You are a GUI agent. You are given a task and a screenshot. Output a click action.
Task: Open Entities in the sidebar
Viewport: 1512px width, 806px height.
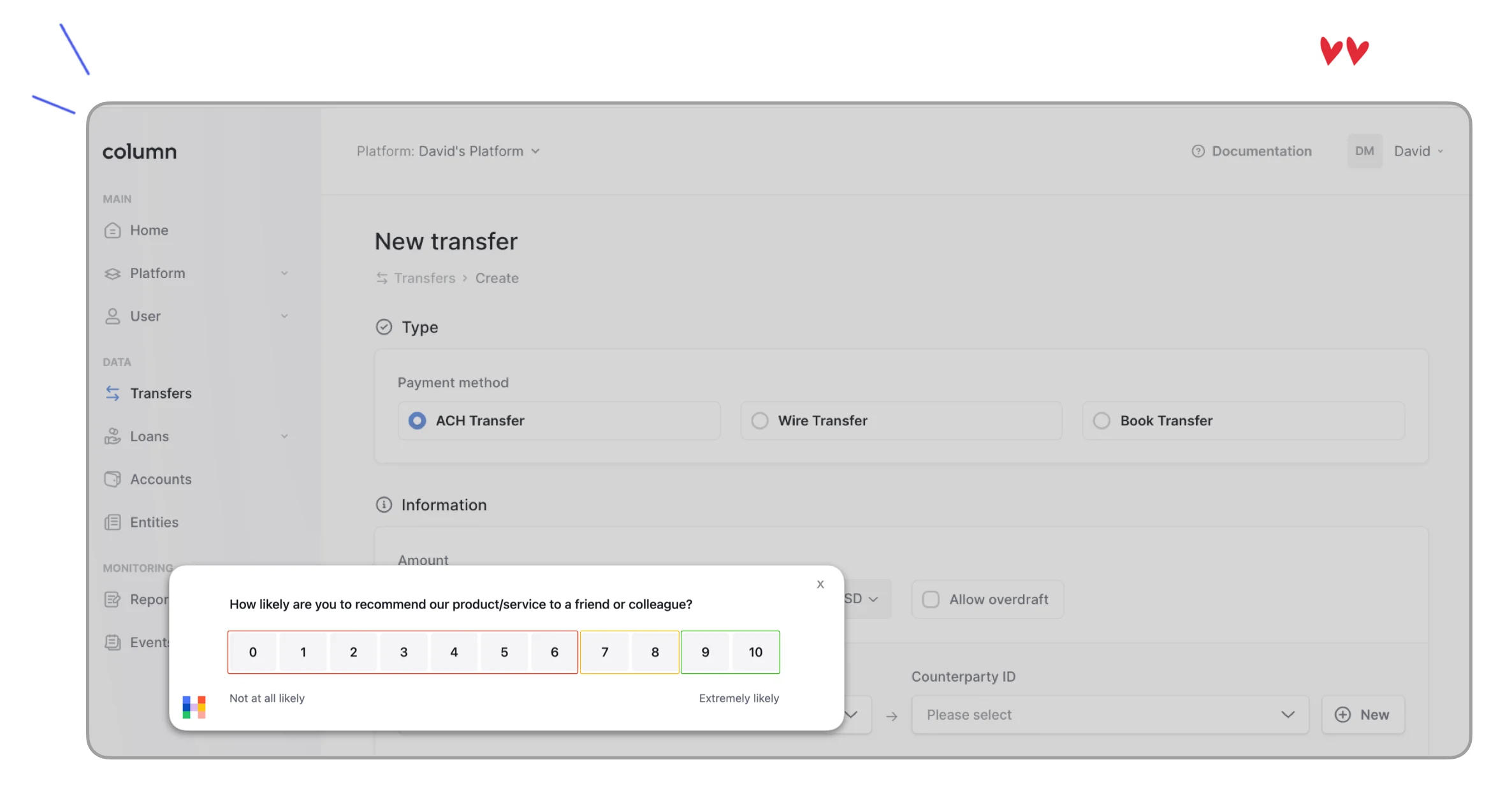pos(154,522)
